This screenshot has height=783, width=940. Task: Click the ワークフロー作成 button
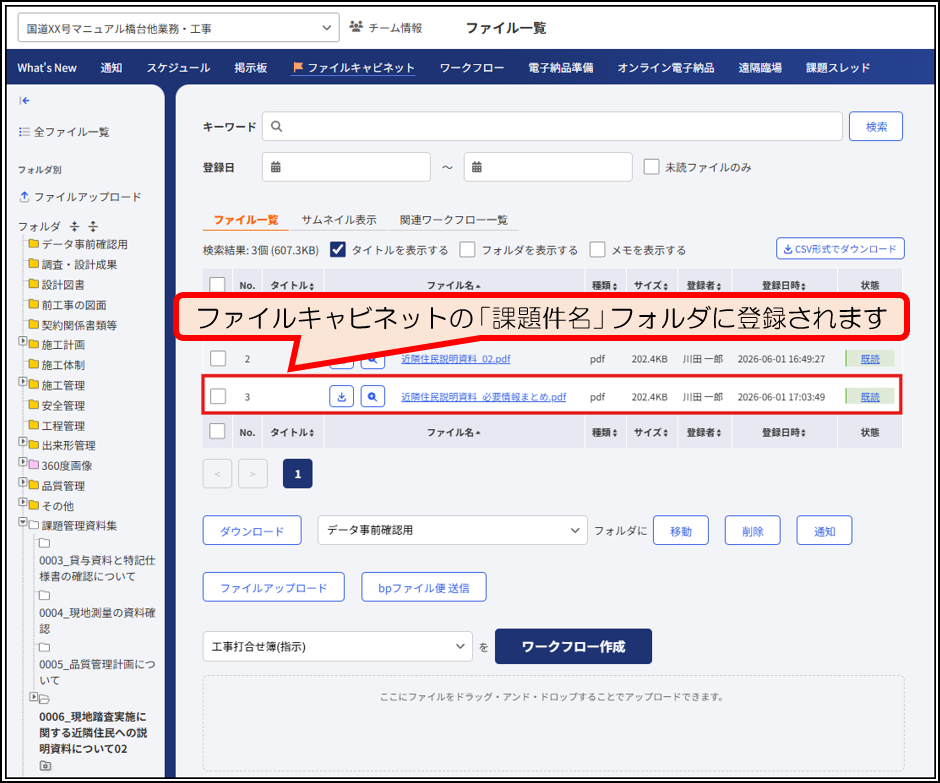coord(573,646)
